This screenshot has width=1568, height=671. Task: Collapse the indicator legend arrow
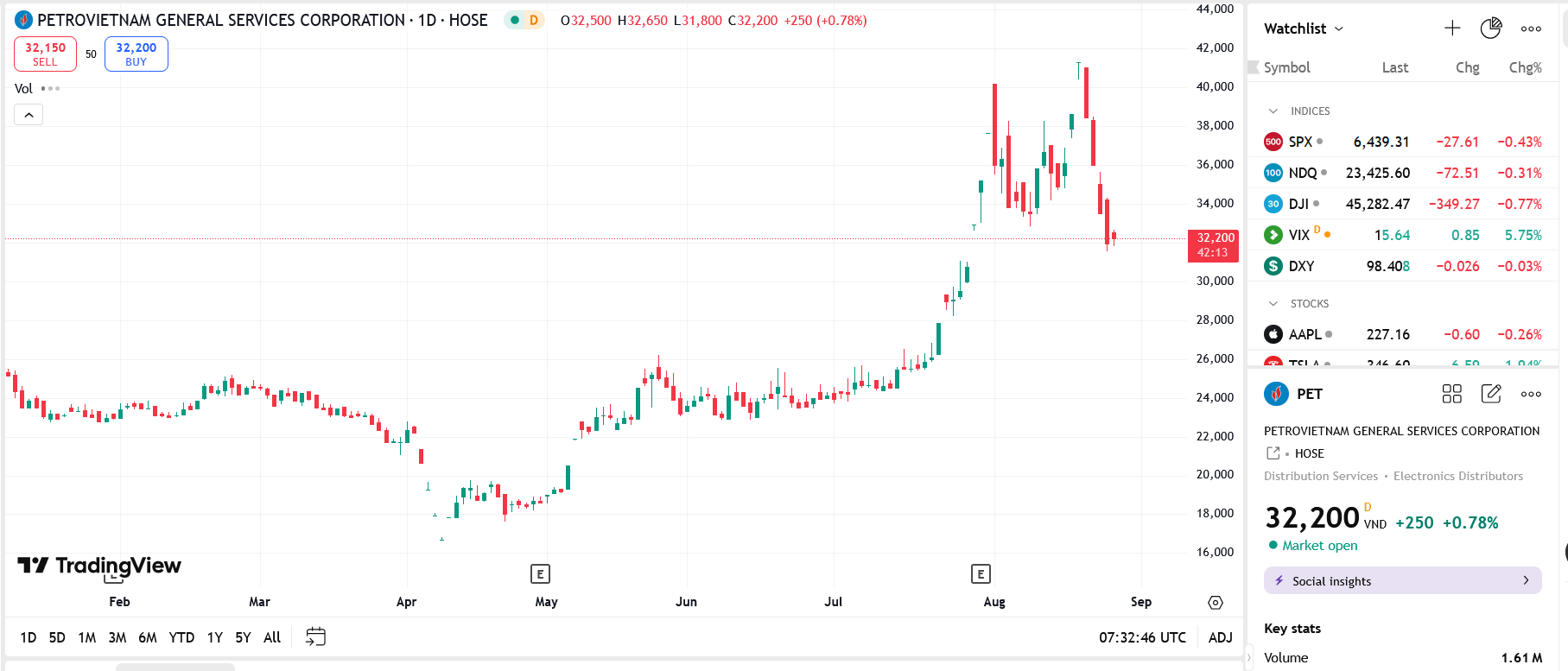click(x=29, y=115)
